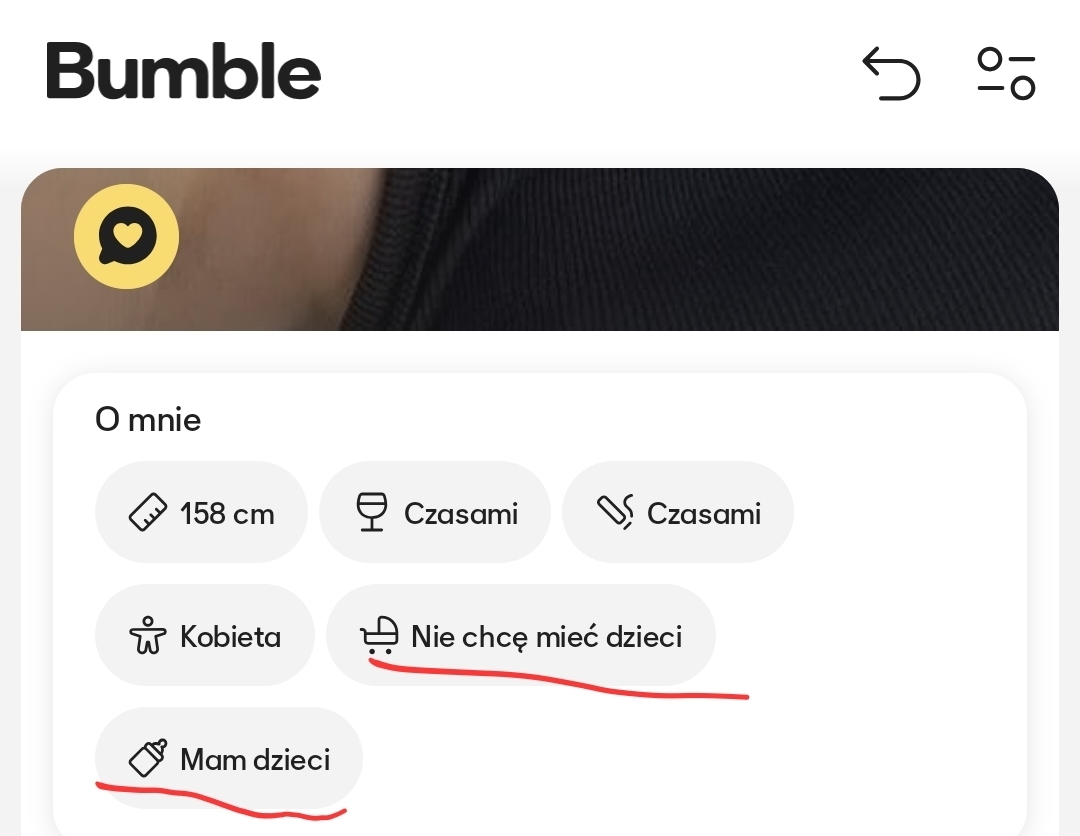Viewport: 1080px width, 836px height.
Task: Select the 158 cm height text
Action: tap(227, 514)
